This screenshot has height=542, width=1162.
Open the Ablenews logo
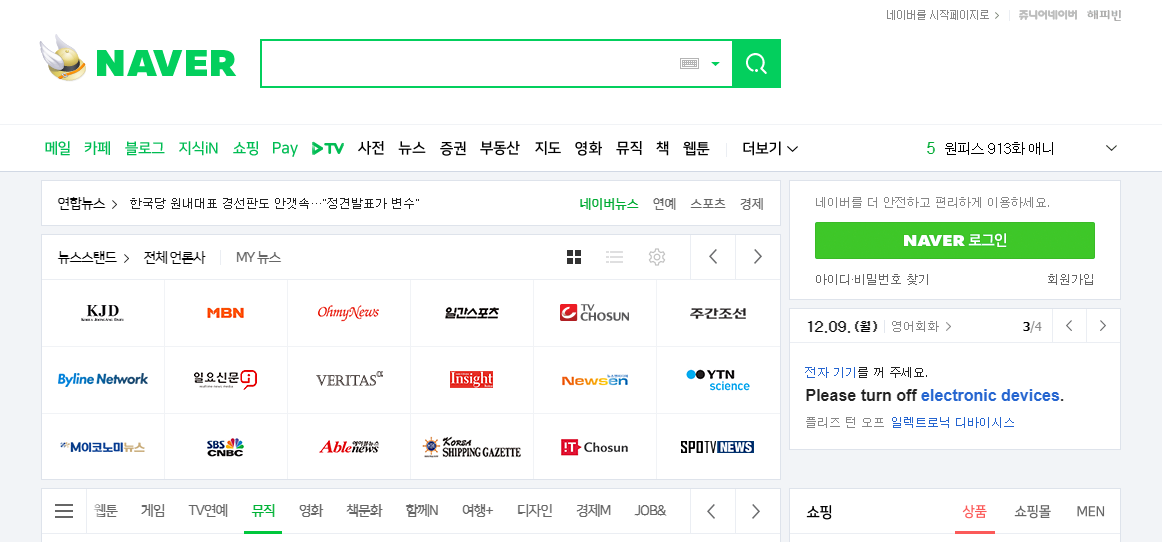tap(348, 447)
